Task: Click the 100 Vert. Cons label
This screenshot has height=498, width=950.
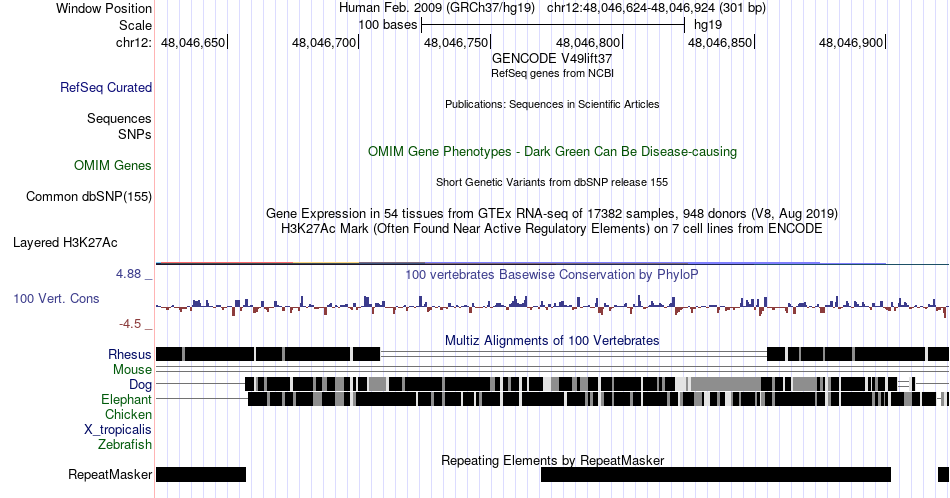Action: 56,298
